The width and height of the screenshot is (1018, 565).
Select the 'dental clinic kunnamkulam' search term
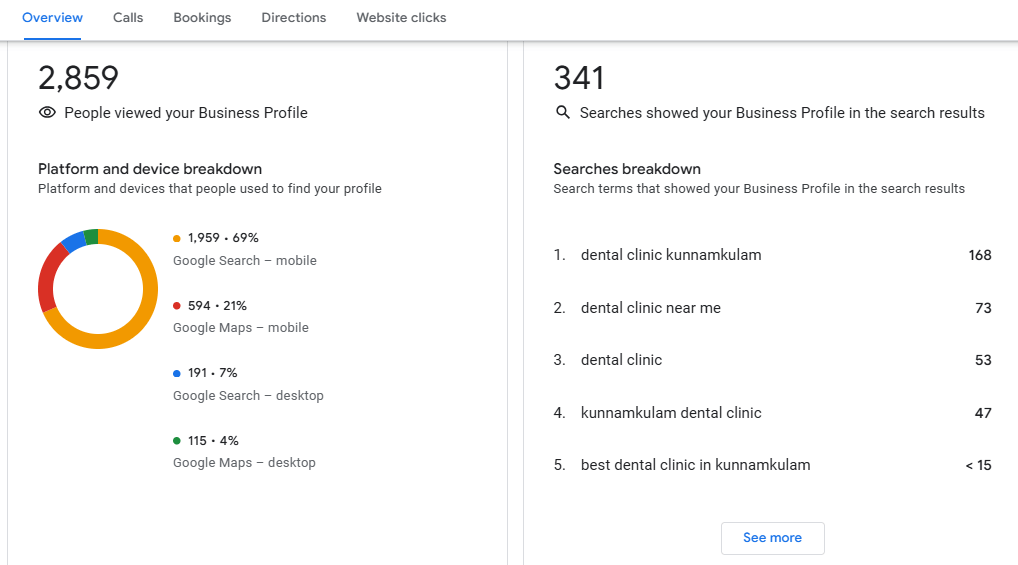click(670, 255)
